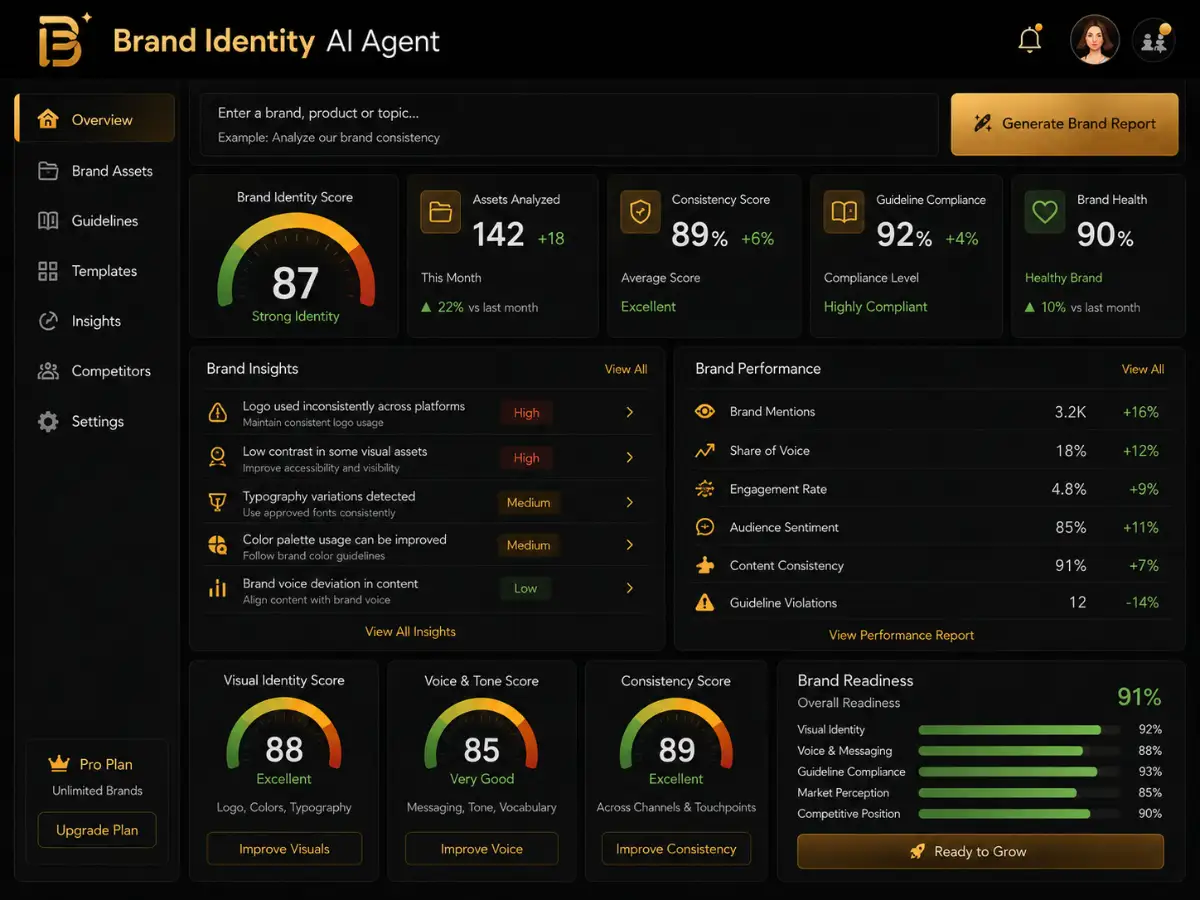Click the Improve Consistency button

pyautogui.click(x=676, y=849)
